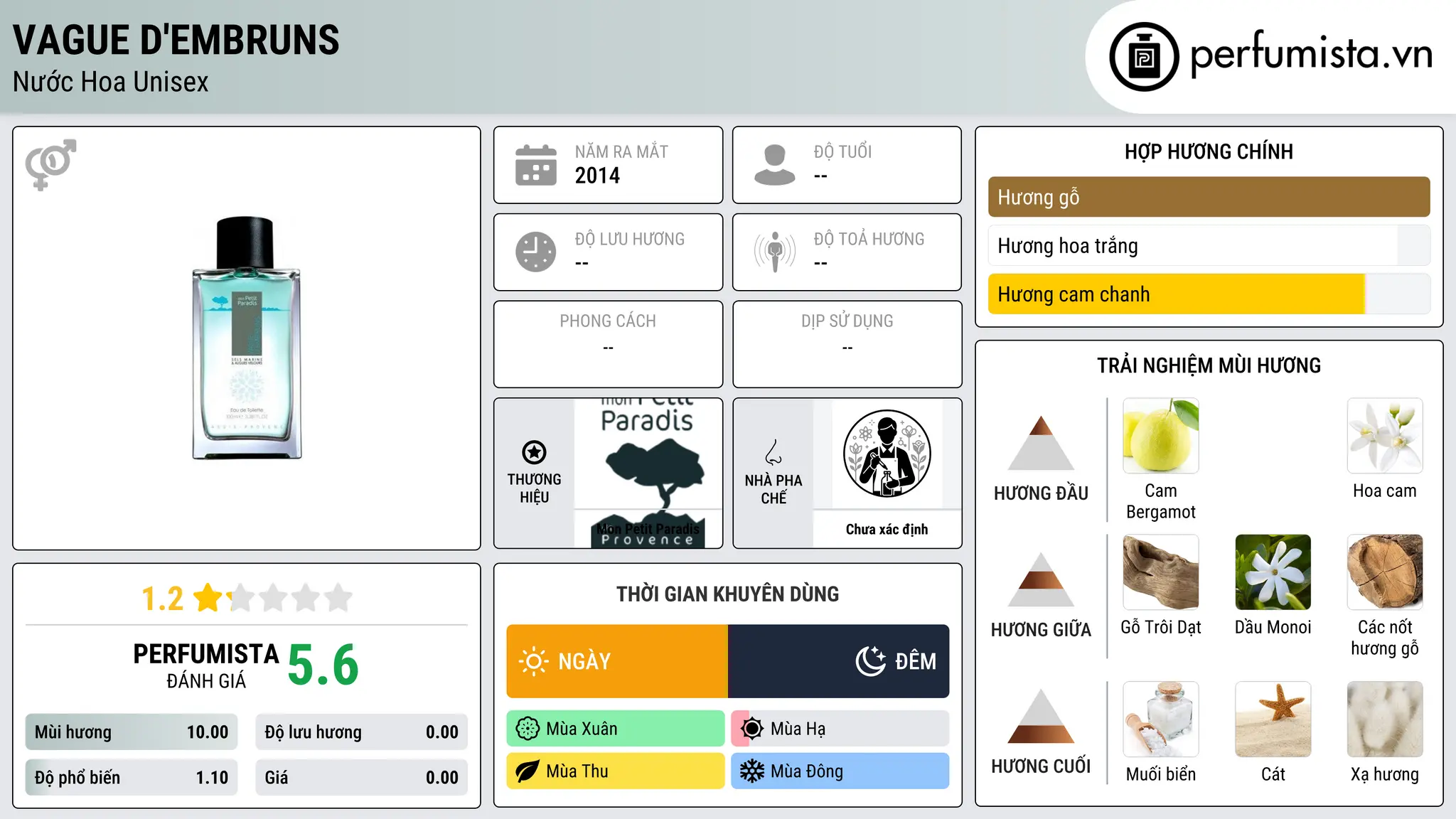This screenshot has width=1456, height=819.
Task: Click the HƯƠNG GIỮA label
Action: pyautogui.click(x=1041, y=630)
